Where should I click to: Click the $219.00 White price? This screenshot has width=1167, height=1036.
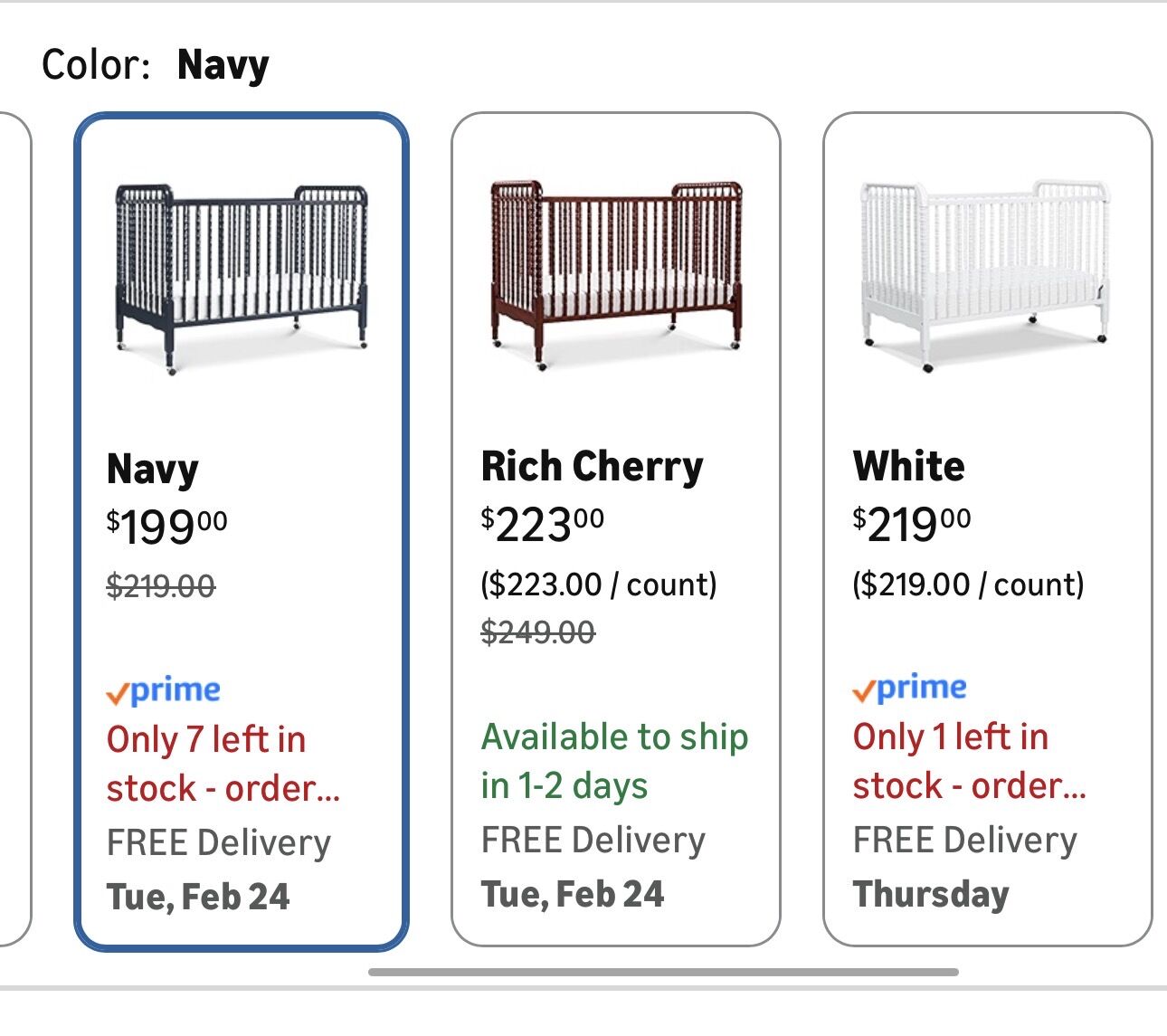912,524
